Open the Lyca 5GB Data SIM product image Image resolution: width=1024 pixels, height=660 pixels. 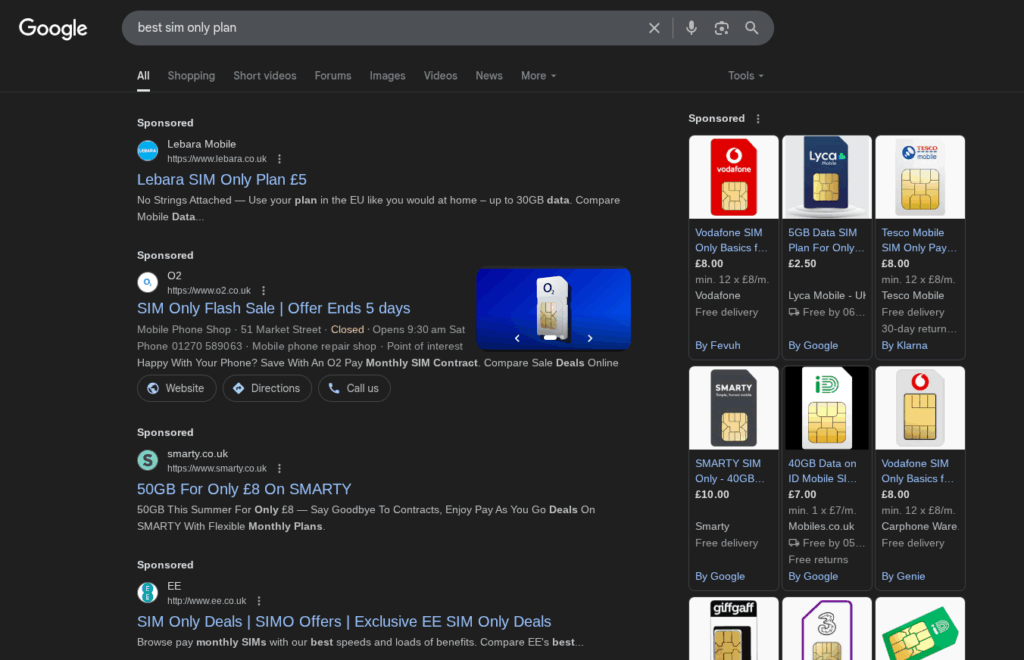tap(827, 177)
